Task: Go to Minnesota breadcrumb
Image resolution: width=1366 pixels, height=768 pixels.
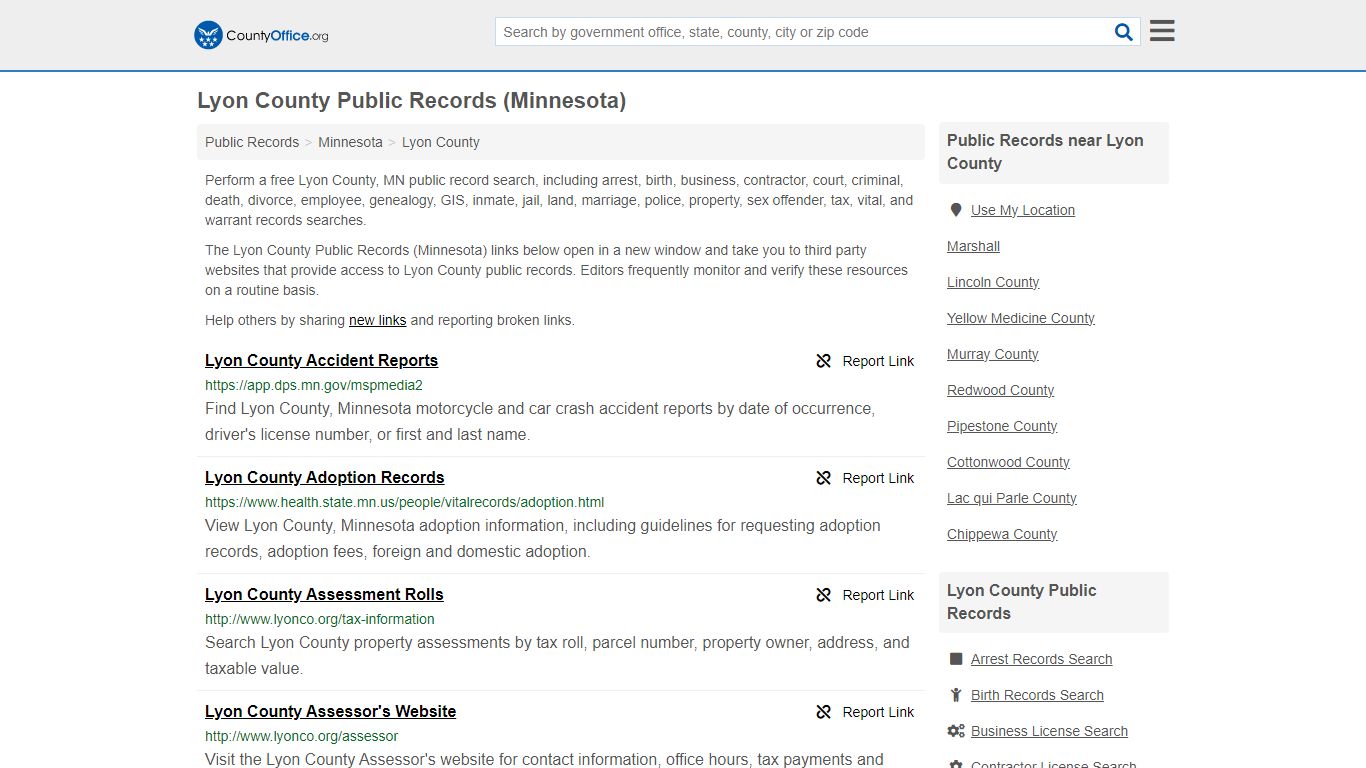Action: click(x=350, y=142)
